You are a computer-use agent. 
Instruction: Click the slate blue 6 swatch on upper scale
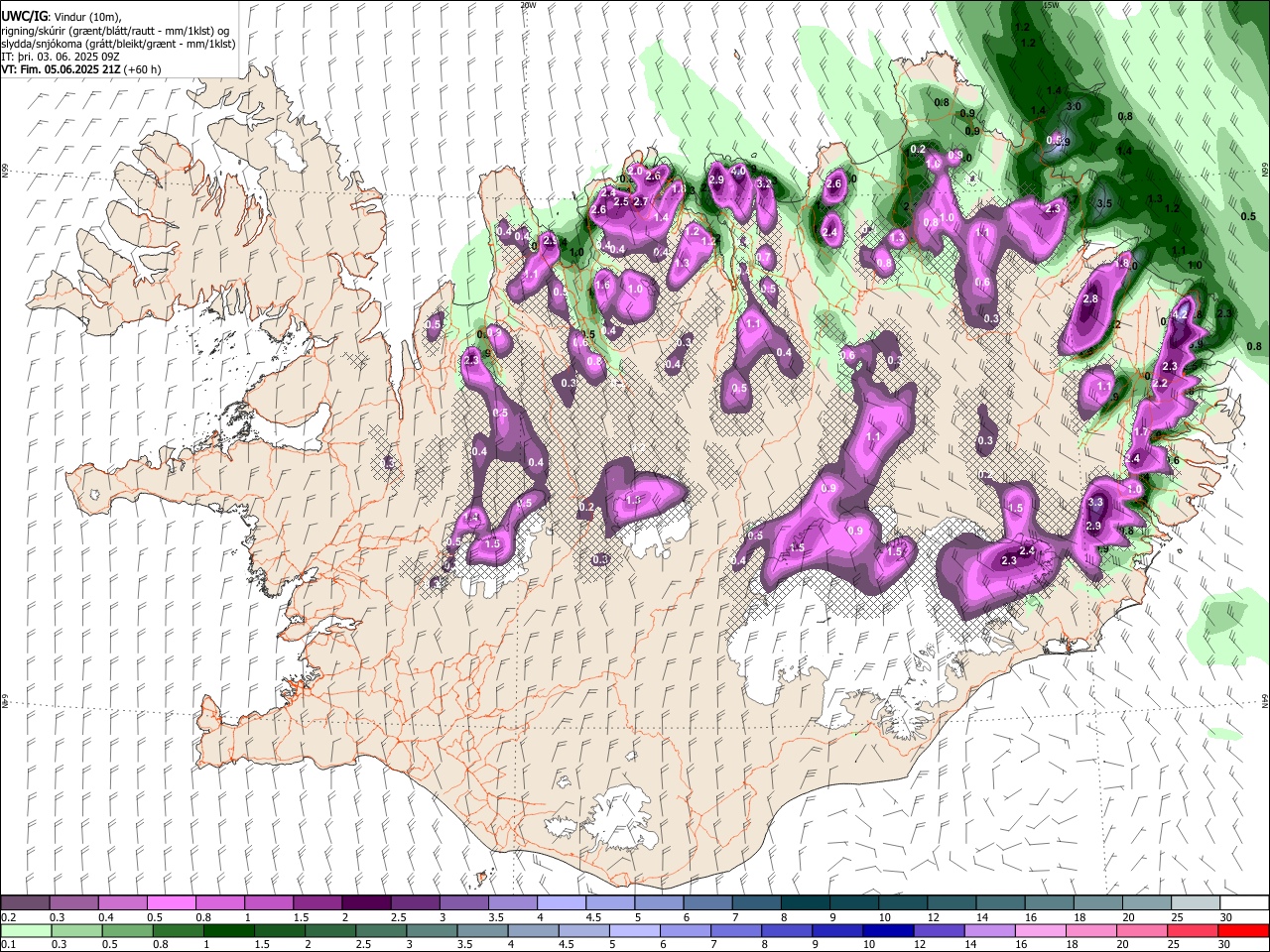[706, 903]
